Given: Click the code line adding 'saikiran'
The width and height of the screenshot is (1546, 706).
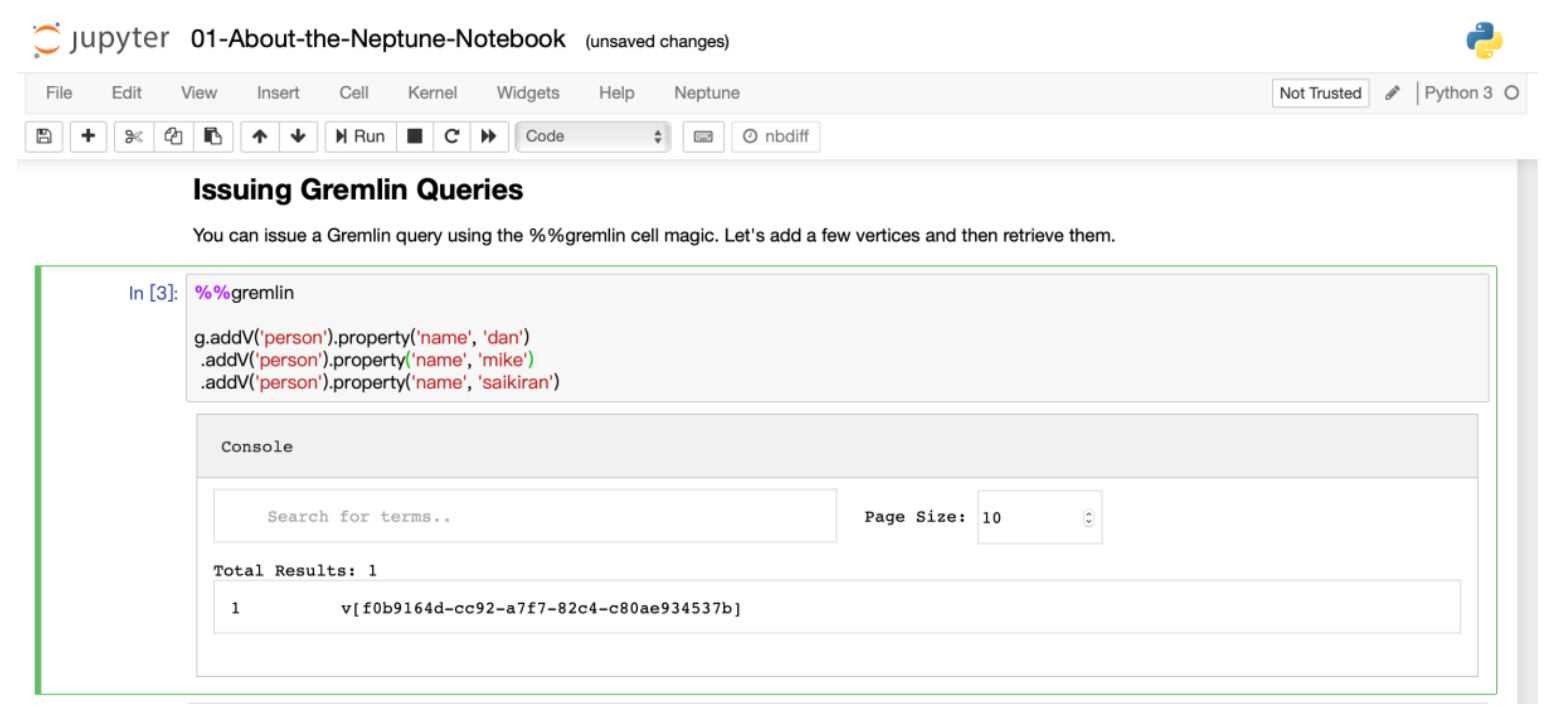Looking at the screenshot, I should (x=380, y=383).
